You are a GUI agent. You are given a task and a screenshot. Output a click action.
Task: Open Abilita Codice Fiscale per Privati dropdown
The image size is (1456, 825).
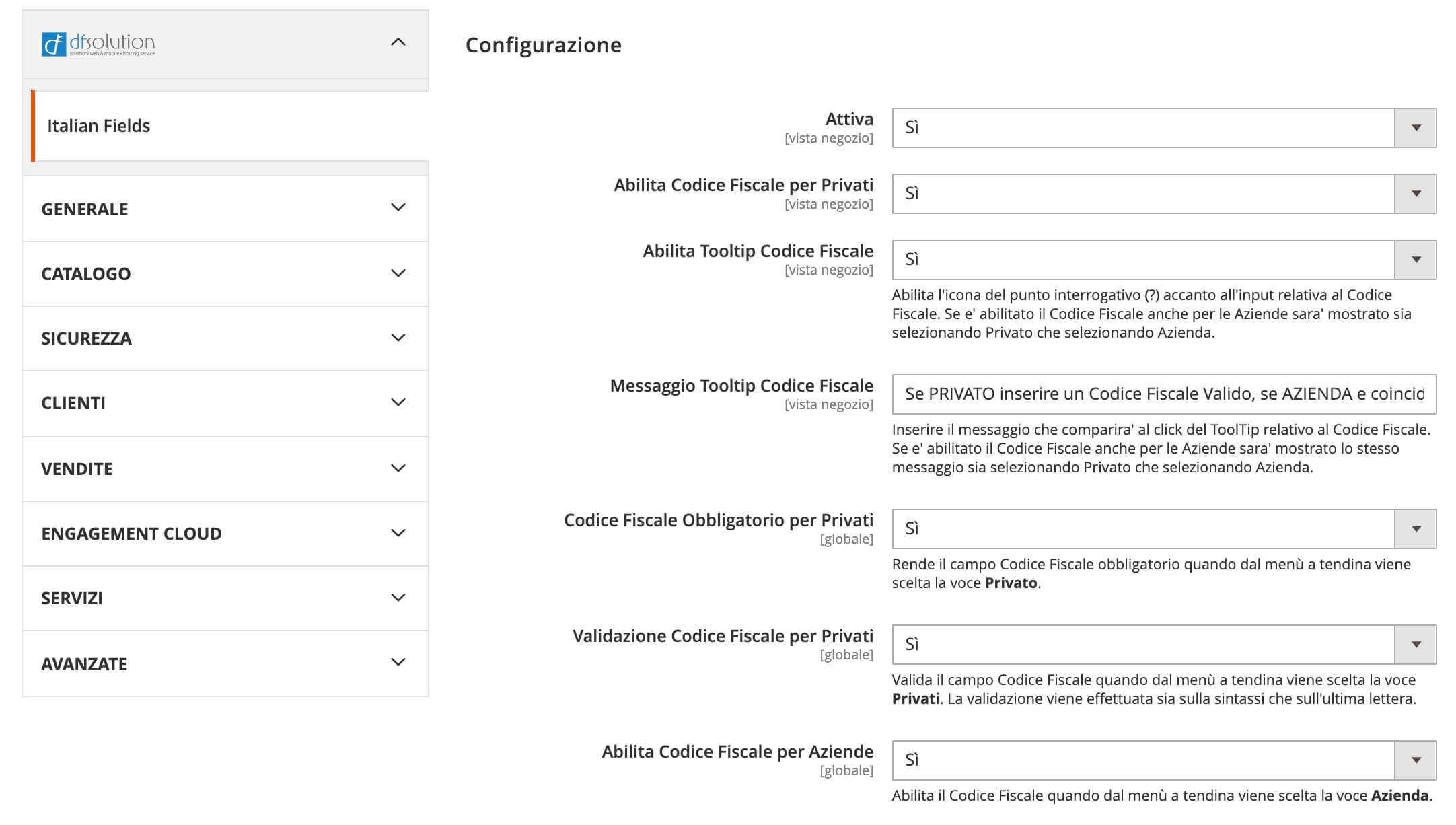coord(1164,194)
